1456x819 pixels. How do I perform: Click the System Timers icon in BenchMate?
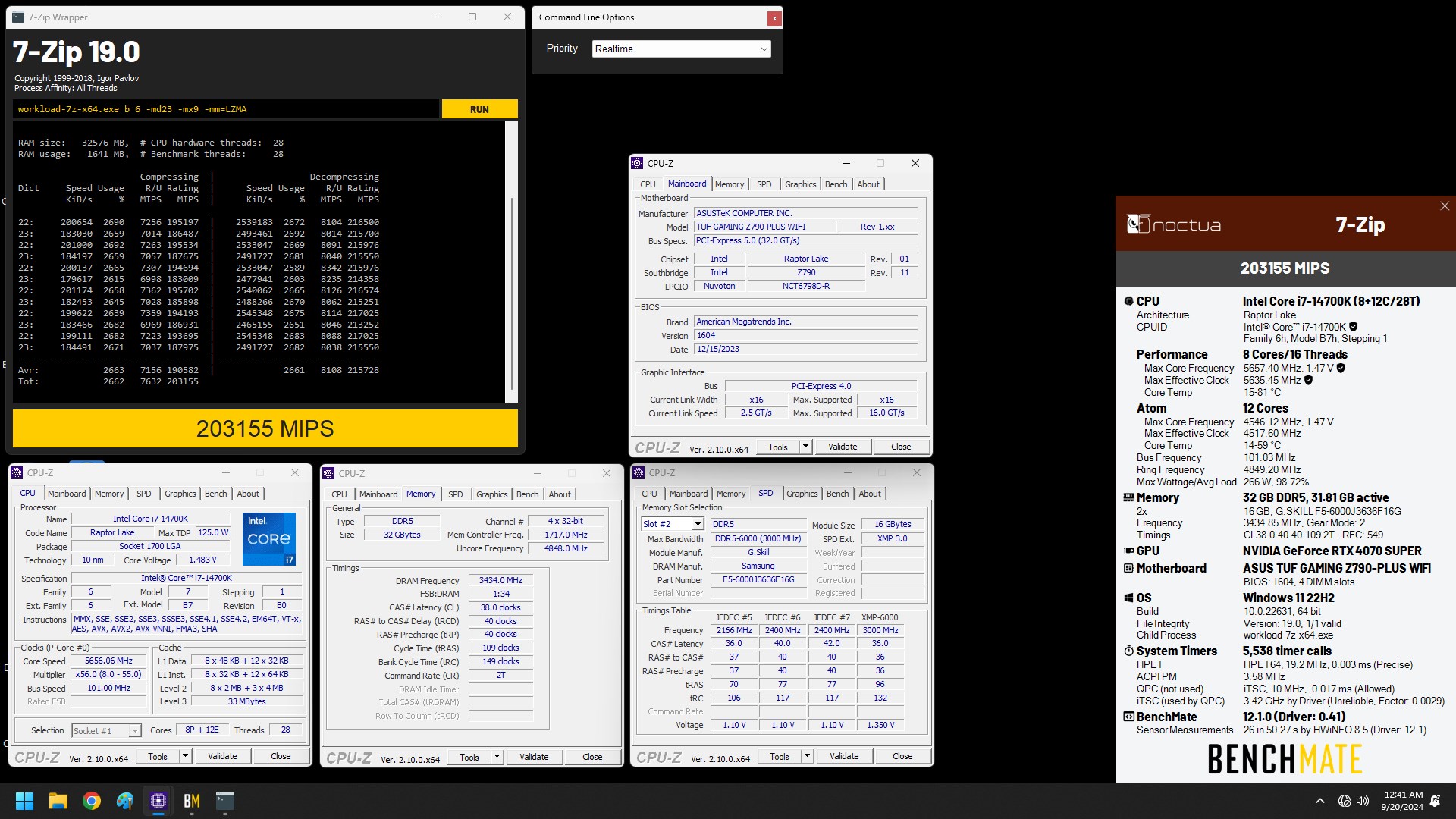(x=1129, y=651)
